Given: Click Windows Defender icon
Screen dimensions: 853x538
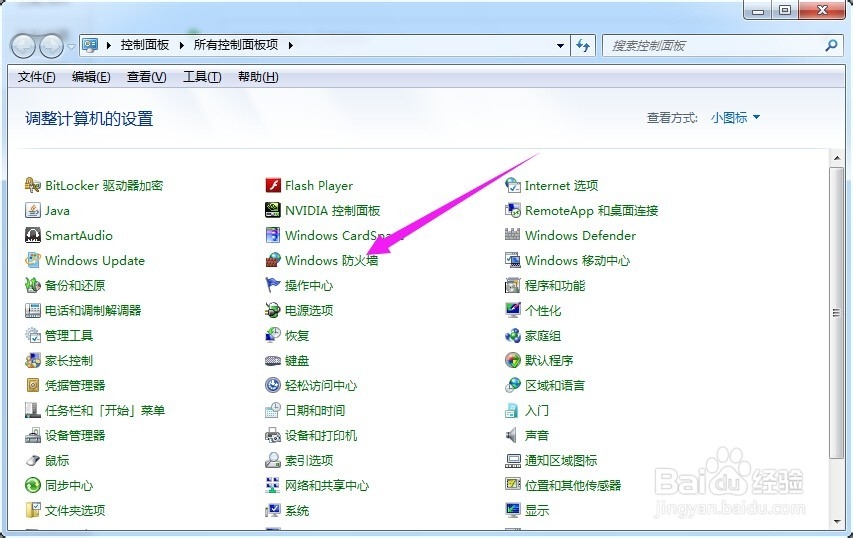Looking at the screenshot, I should pyautogui.click(x=512, y=236).
